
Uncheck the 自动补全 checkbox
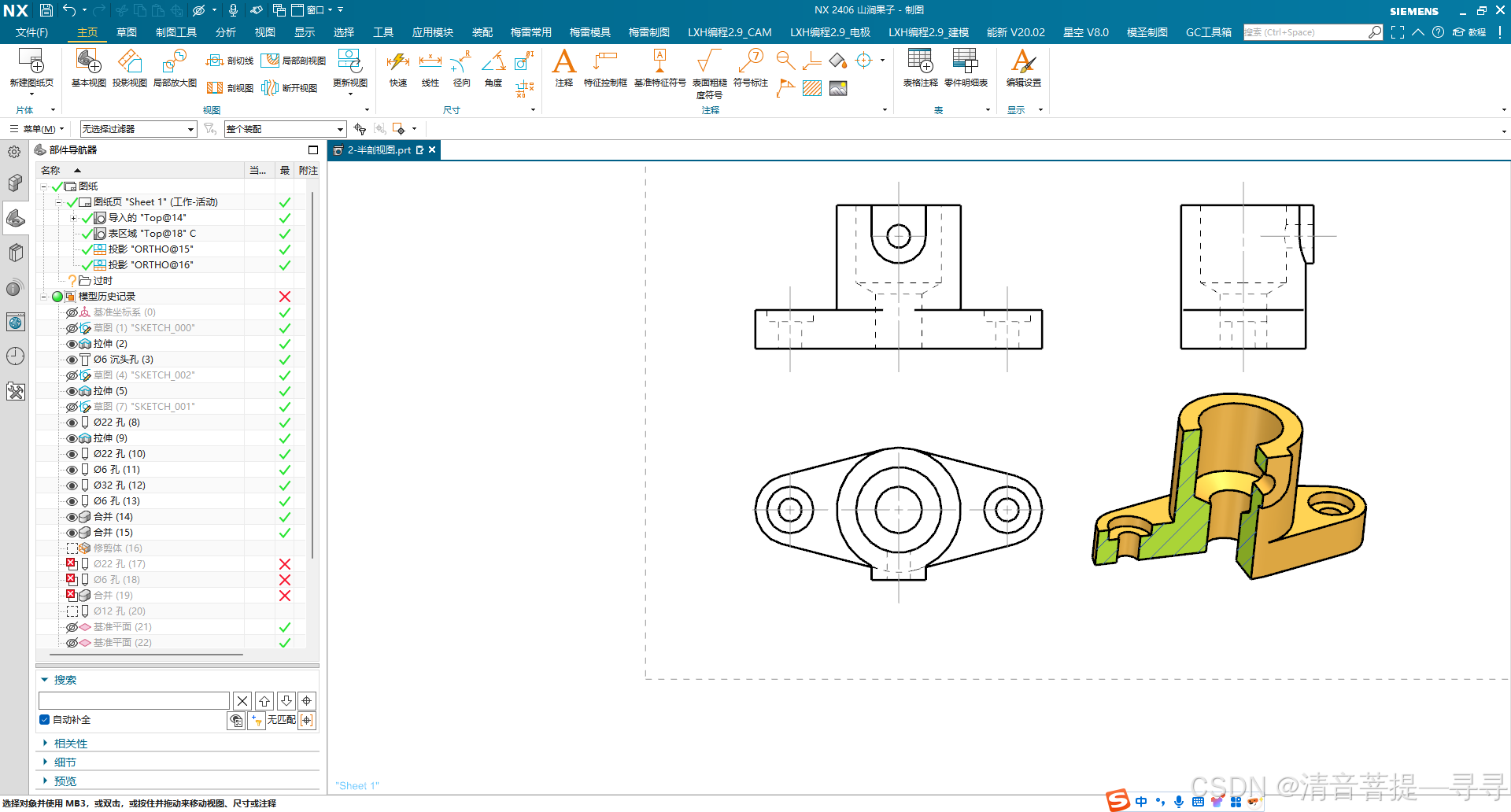click(44, 719)
